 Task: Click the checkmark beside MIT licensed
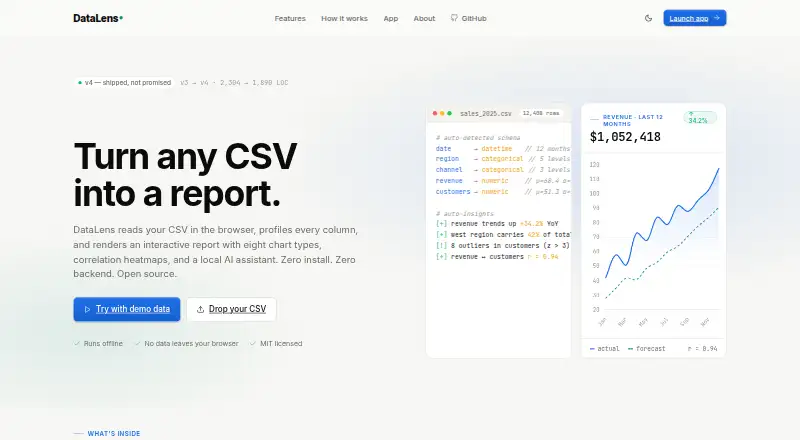[x=253, y=344]
